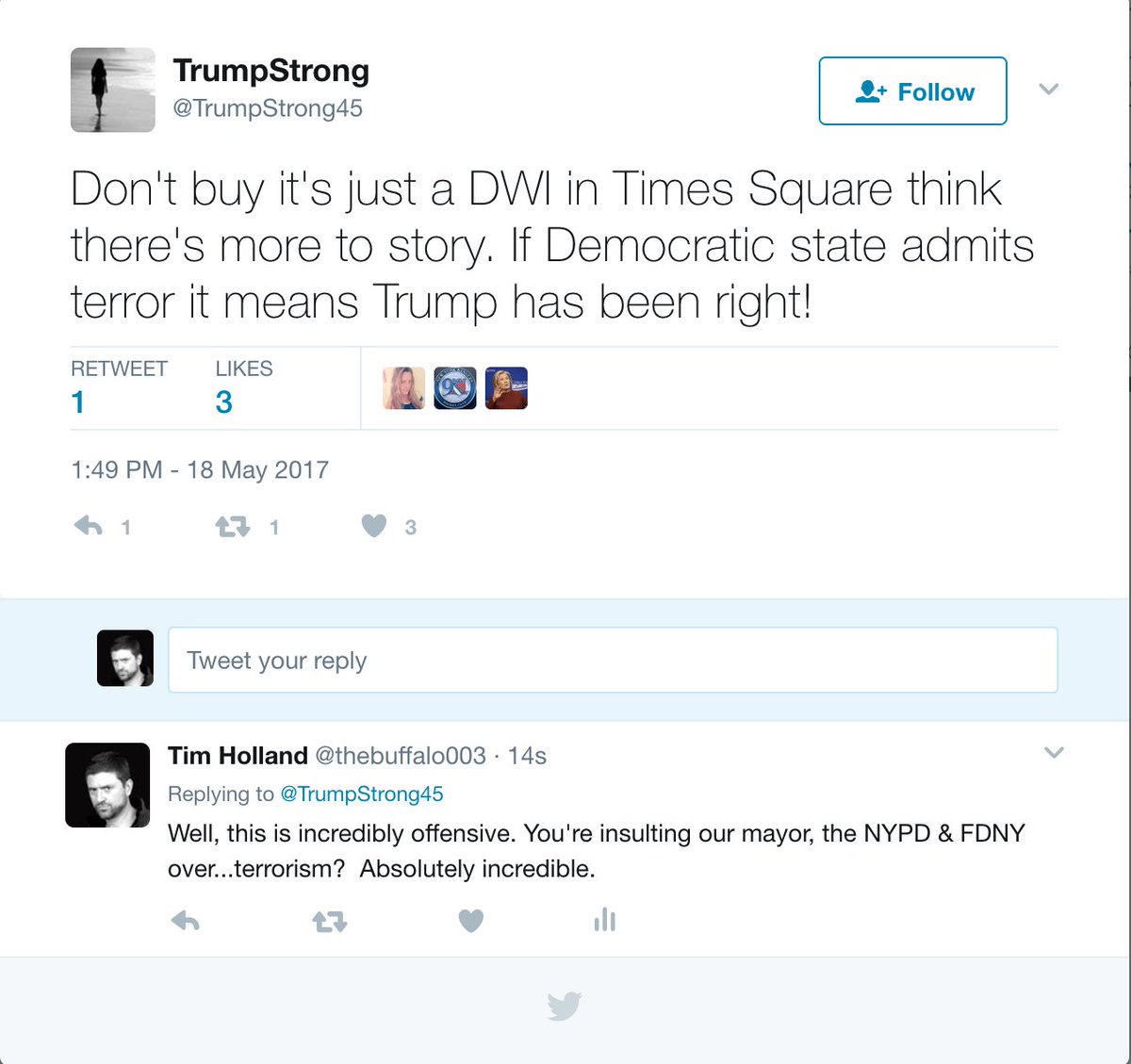Like Tim Holland's reply with heart
The height and width of the screenshot is (1064, 1131).
(x=471, y=921)
